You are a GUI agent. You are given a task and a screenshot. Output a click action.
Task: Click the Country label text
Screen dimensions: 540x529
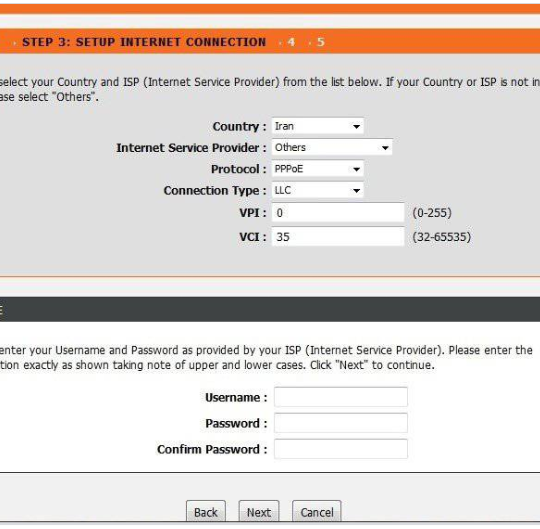[236, 126]
